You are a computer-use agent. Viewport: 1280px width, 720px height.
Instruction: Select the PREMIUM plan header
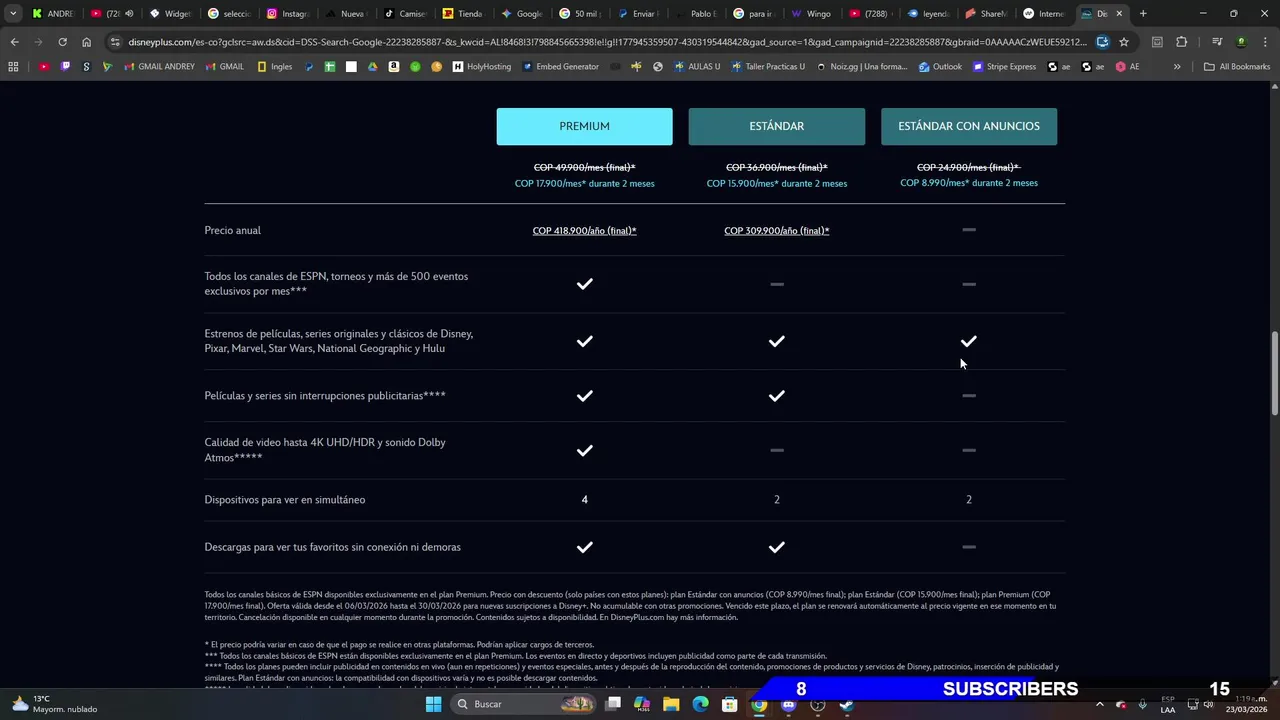click(584, 126)
